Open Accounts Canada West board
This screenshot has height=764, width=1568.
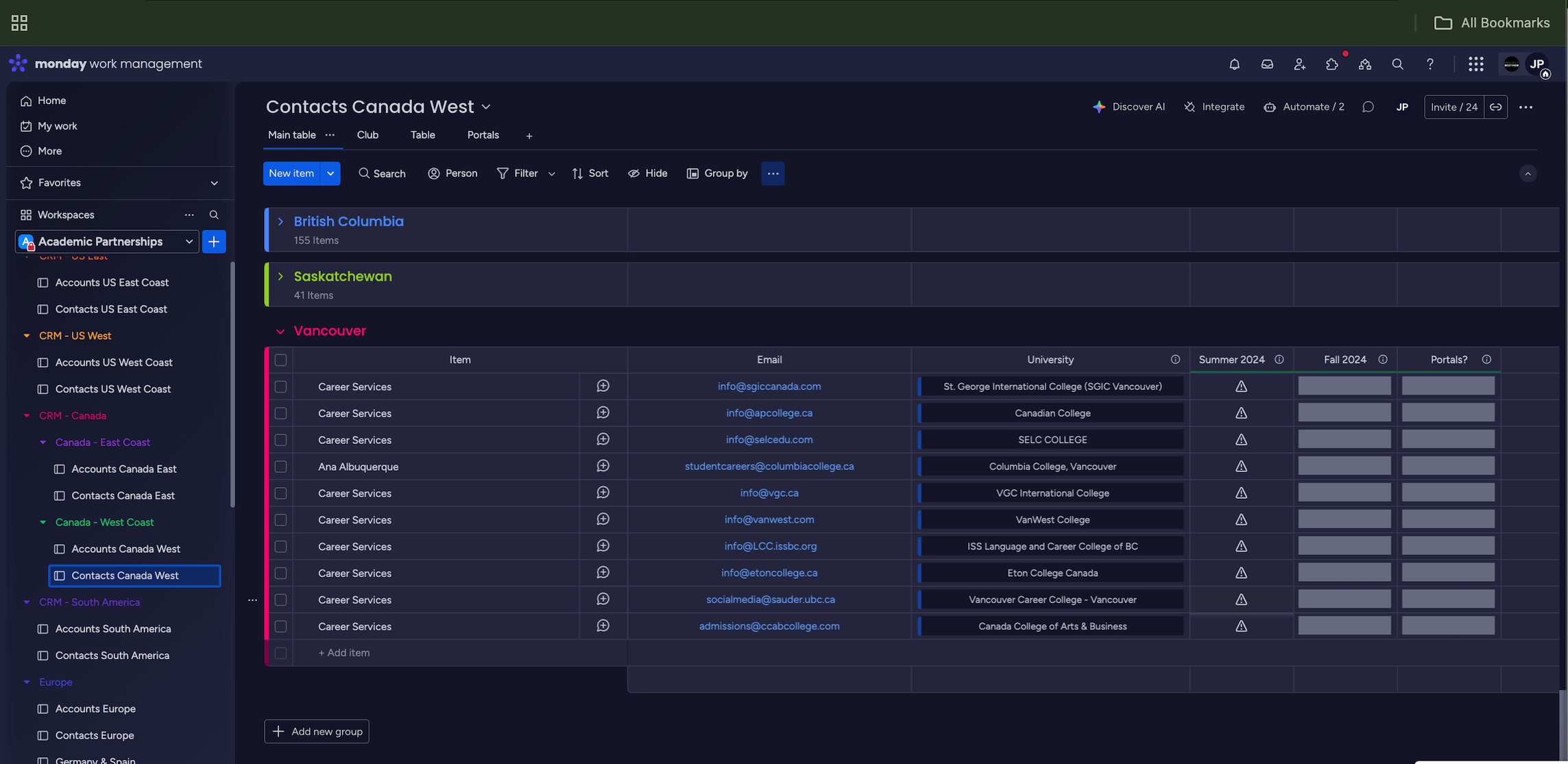tap(125, 549)
